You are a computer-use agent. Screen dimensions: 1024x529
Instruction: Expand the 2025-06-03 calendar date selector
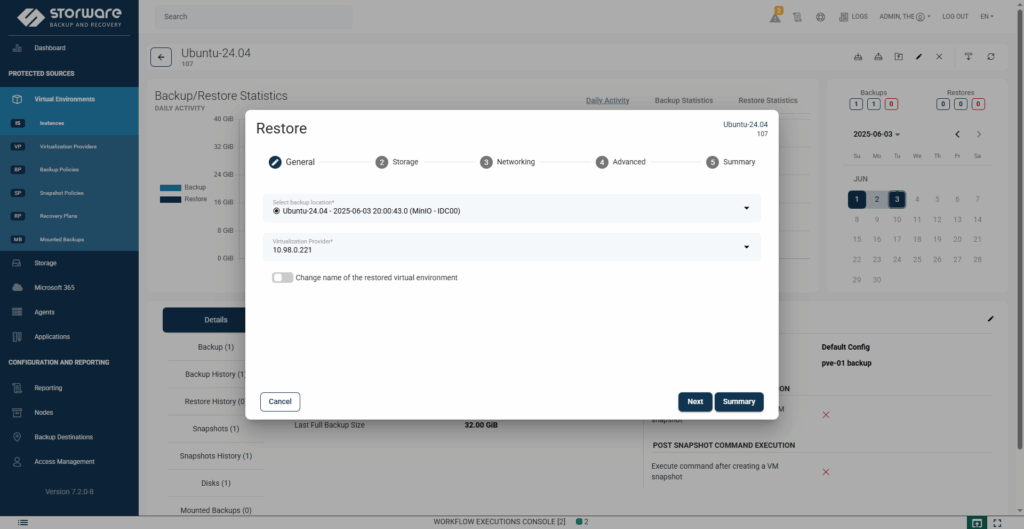(x=876, y=134)
